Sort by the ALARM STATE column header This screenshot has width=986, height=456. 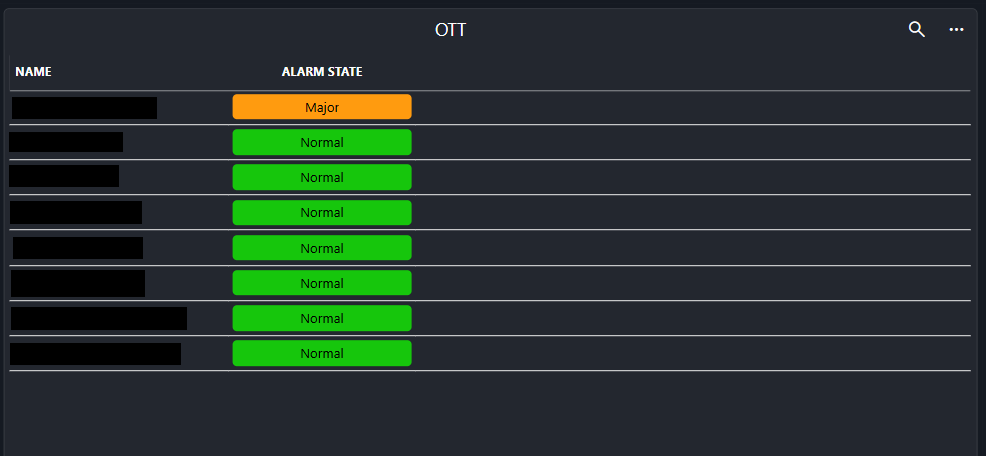tap(321, 72)
